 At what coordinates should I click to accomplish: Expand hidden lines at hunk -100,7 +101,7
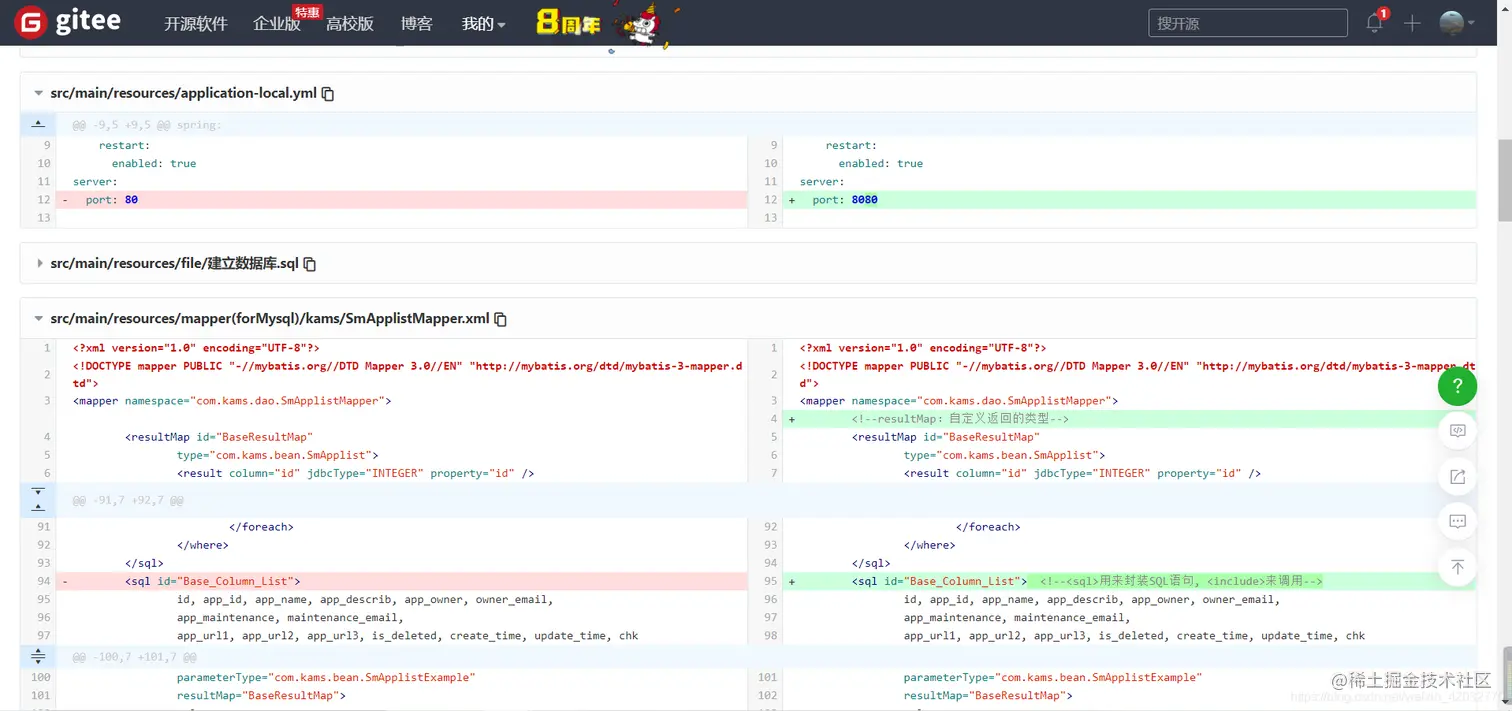click(x=38, y=657)
